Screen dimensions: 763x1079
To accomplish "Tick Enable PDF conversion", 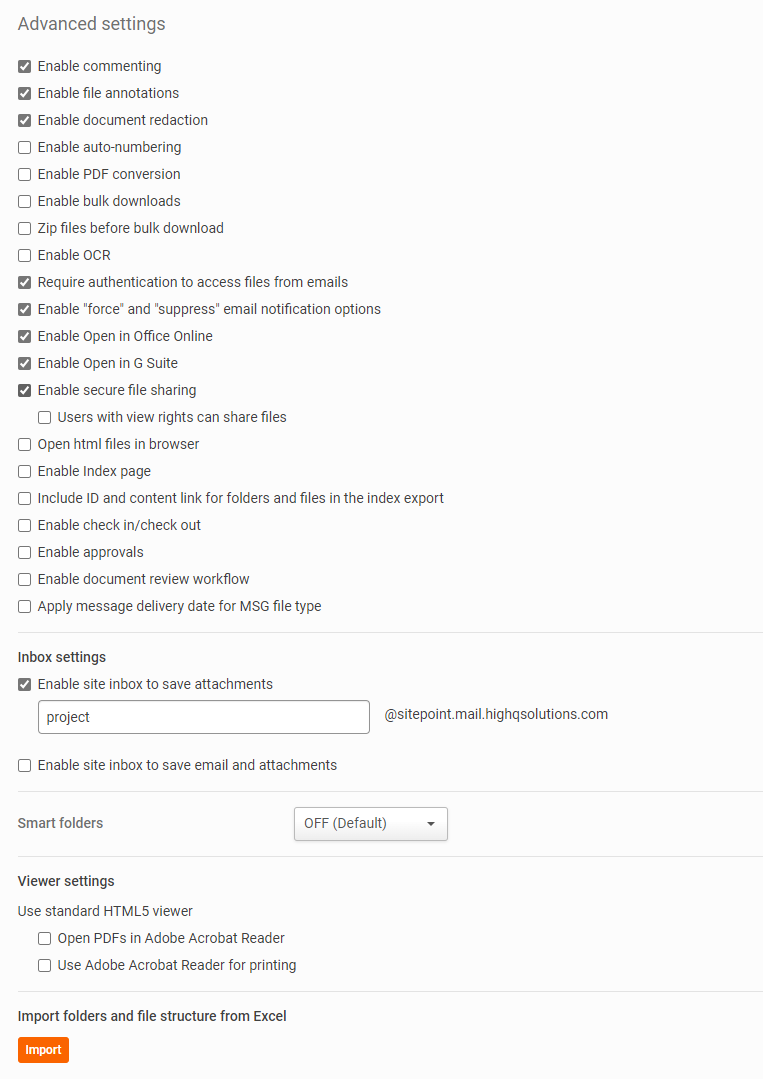I will (x=25, y=175).
